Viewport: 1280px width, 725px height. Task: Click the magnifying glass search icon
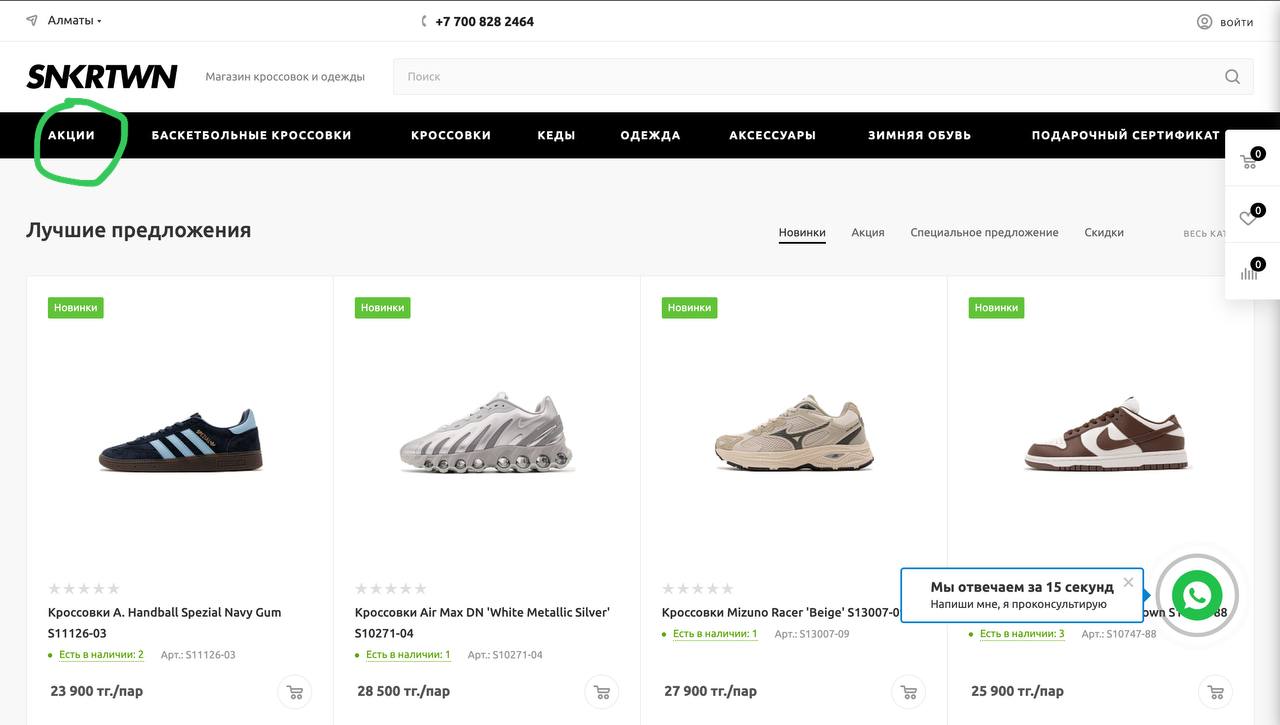click(1232, 77)
